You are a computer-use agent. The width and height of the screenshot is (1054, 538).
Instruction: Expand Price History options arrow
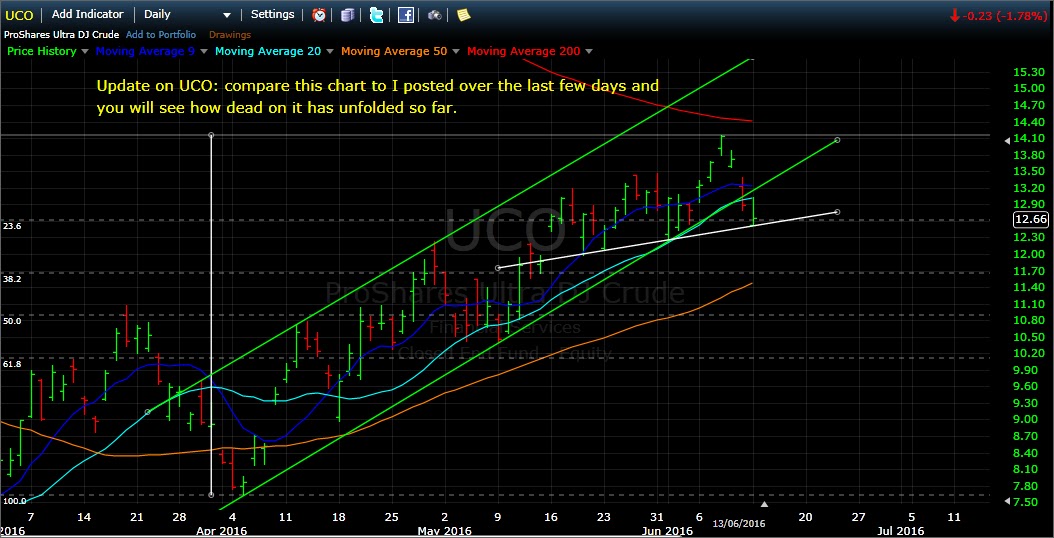[x=85, y=51]
